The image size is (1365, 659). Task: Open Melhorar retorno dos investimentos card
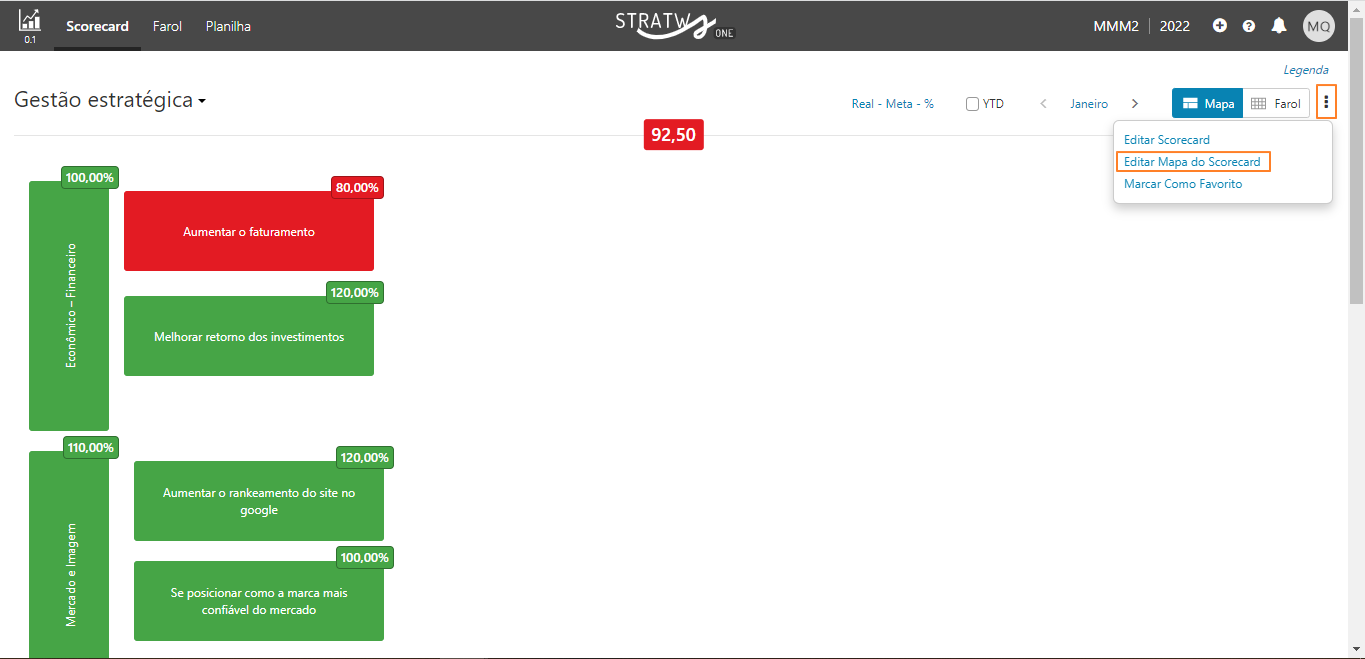[x=249, y=336]
